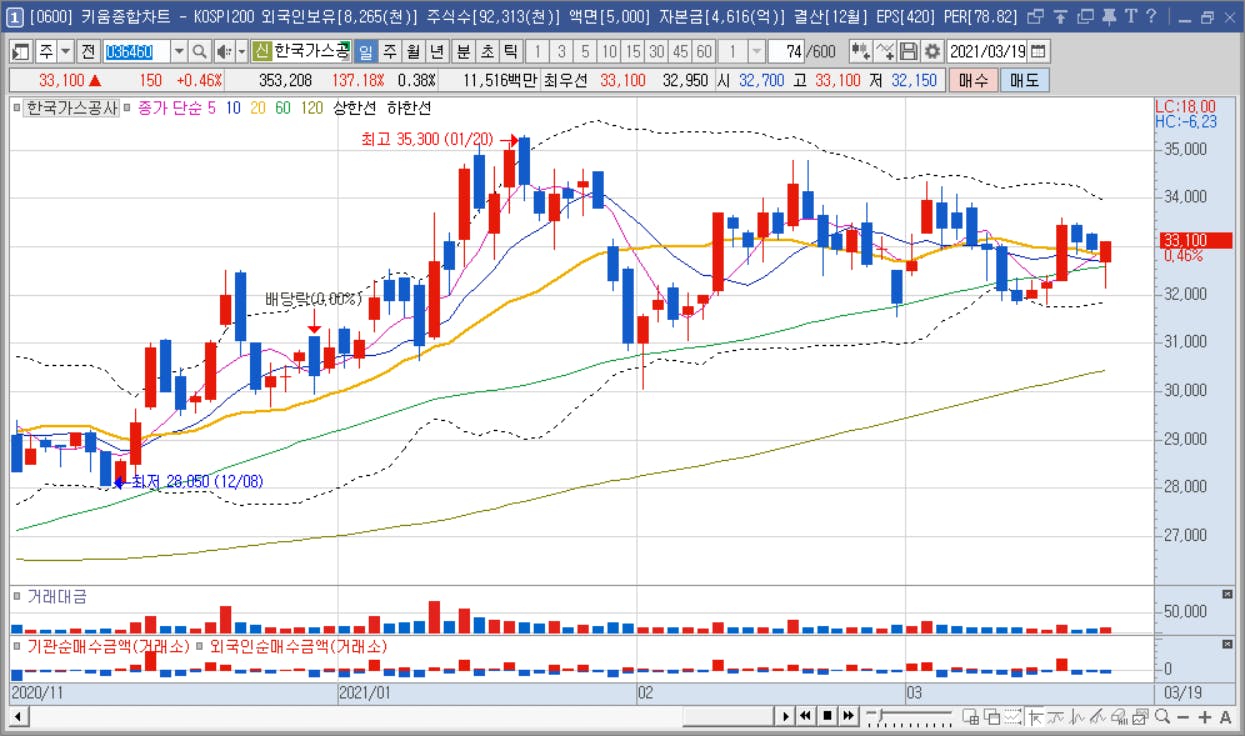Select the 월 monthly period toggle
Viewport: 1245px width, 736px height.
pos(413,51)
